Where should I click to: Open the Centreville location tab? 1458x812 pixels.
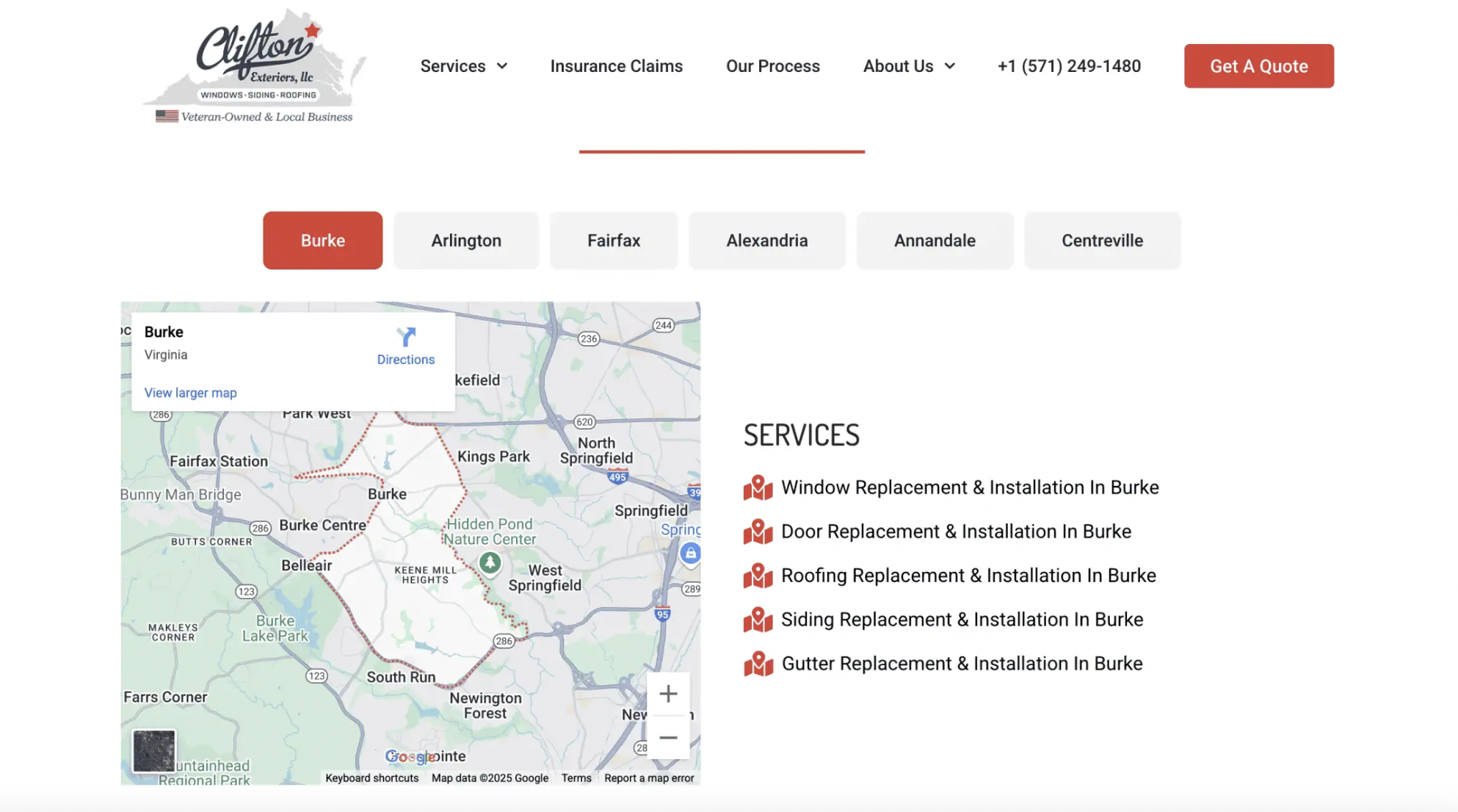[1102, 240]
